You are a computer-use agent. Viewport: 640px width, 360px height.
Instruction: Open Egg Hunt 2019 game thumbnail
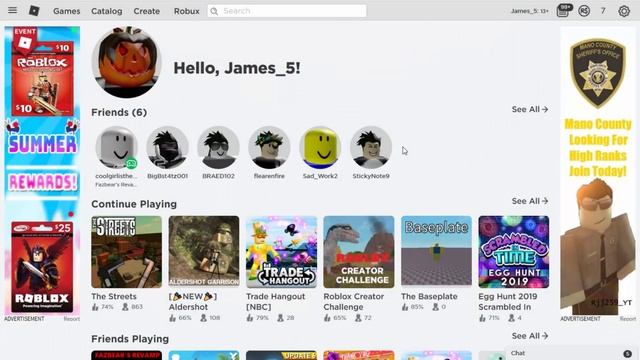[x=513, y=252]
